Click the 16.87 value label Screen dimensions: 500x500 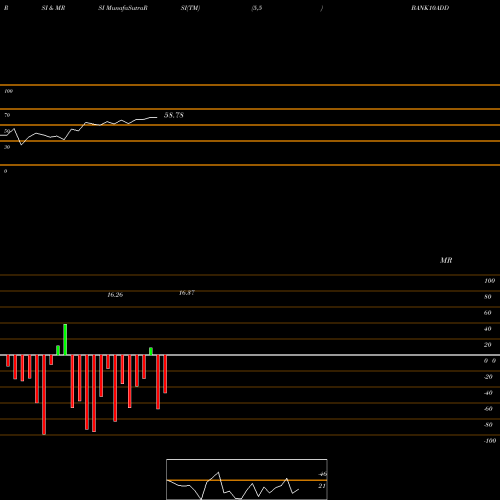[x=187, y=293]
